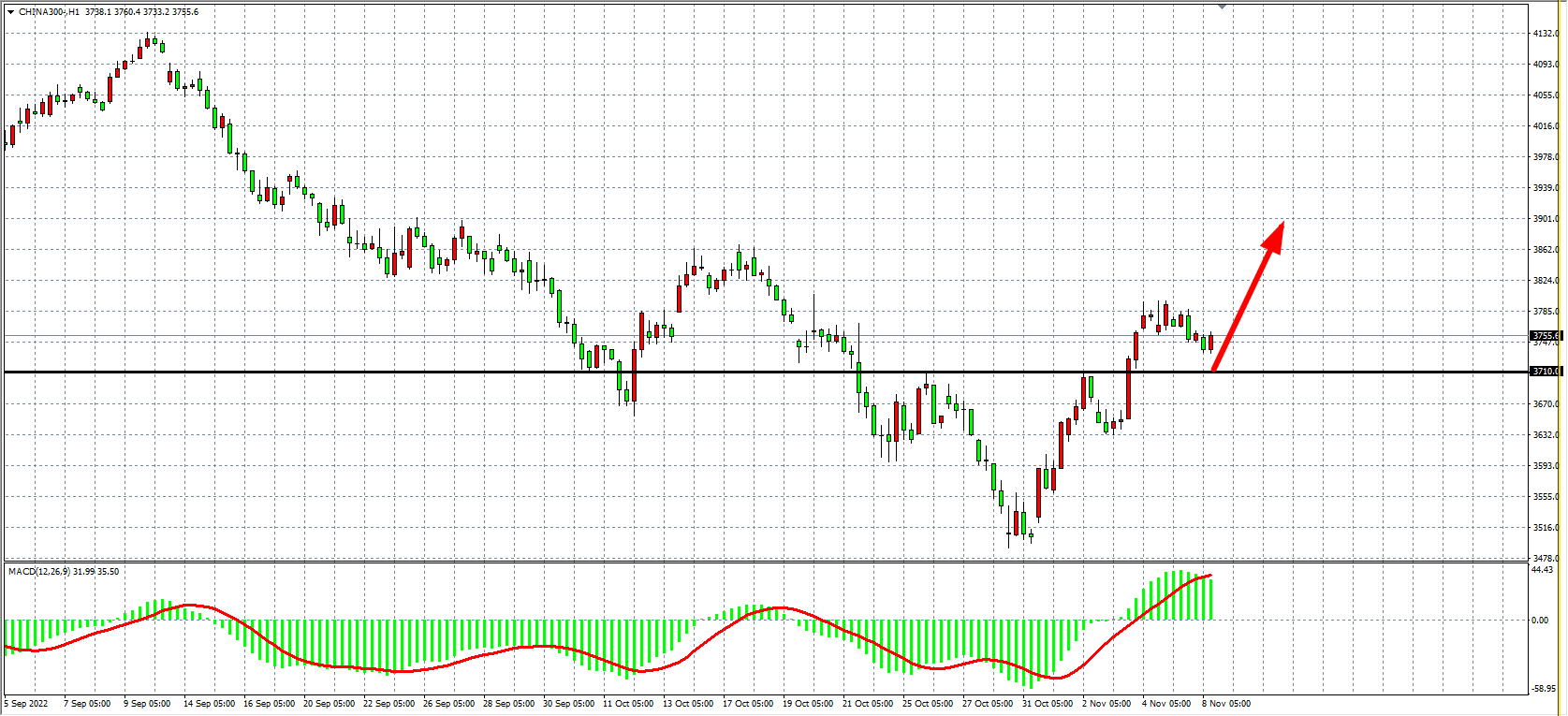Click the gray chart shift marker triangle
Screen dimensions: 1568x716
(x=1222, y=7)
